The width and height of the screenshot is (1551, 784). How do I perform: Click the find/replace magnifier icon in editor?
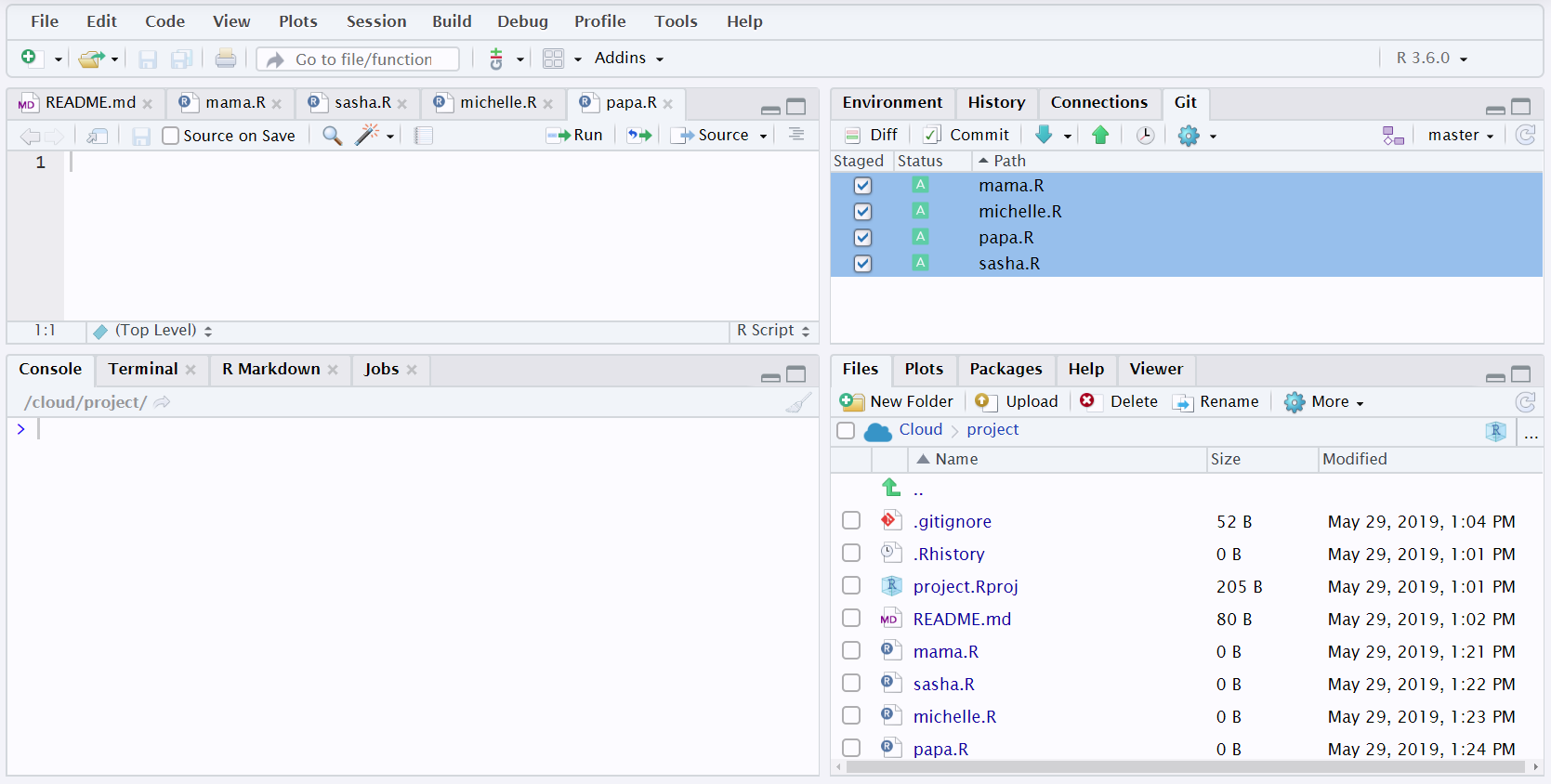pyautogui.click(x=332, y=136)
